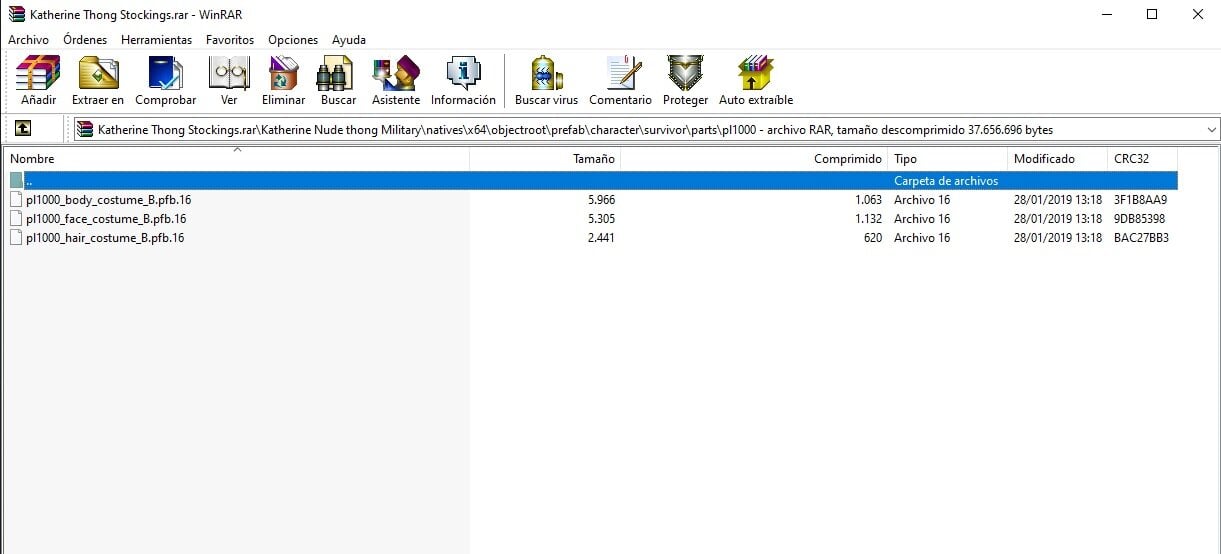This screenshot has width=1221, height=554.
Task: Click size value 5.966
Action: click(601, 200)
